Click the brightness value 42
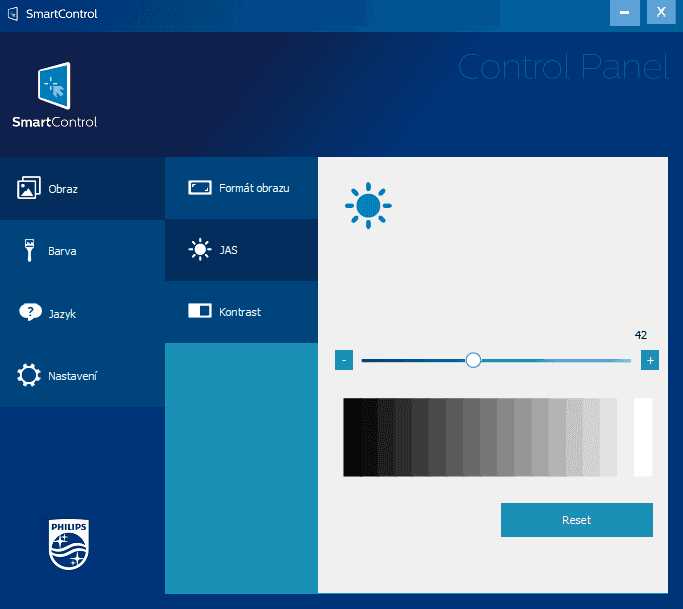683x609 pixels. [x=641, y=335]
